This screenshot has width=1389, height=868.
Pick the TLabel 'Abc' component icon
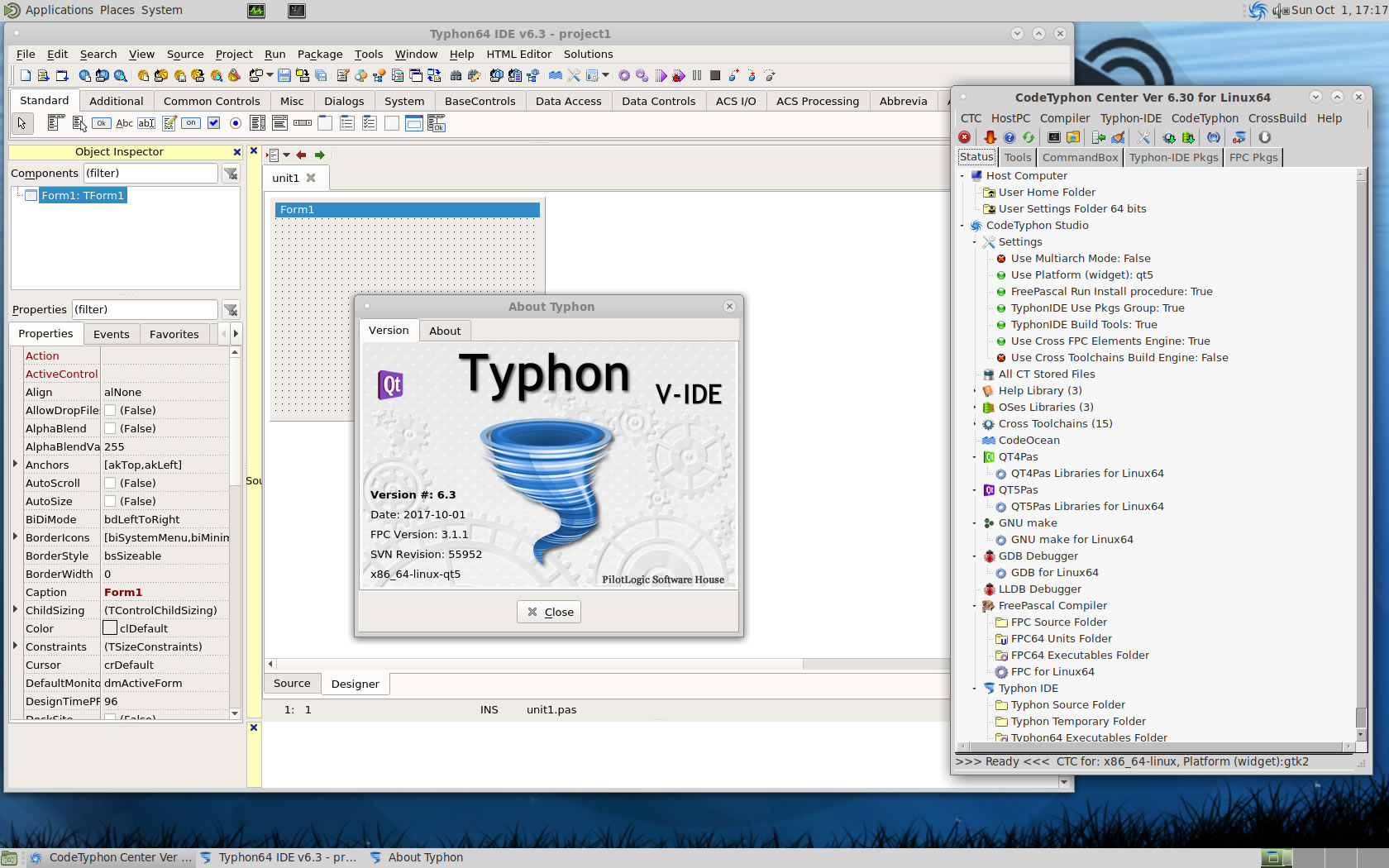124,123
